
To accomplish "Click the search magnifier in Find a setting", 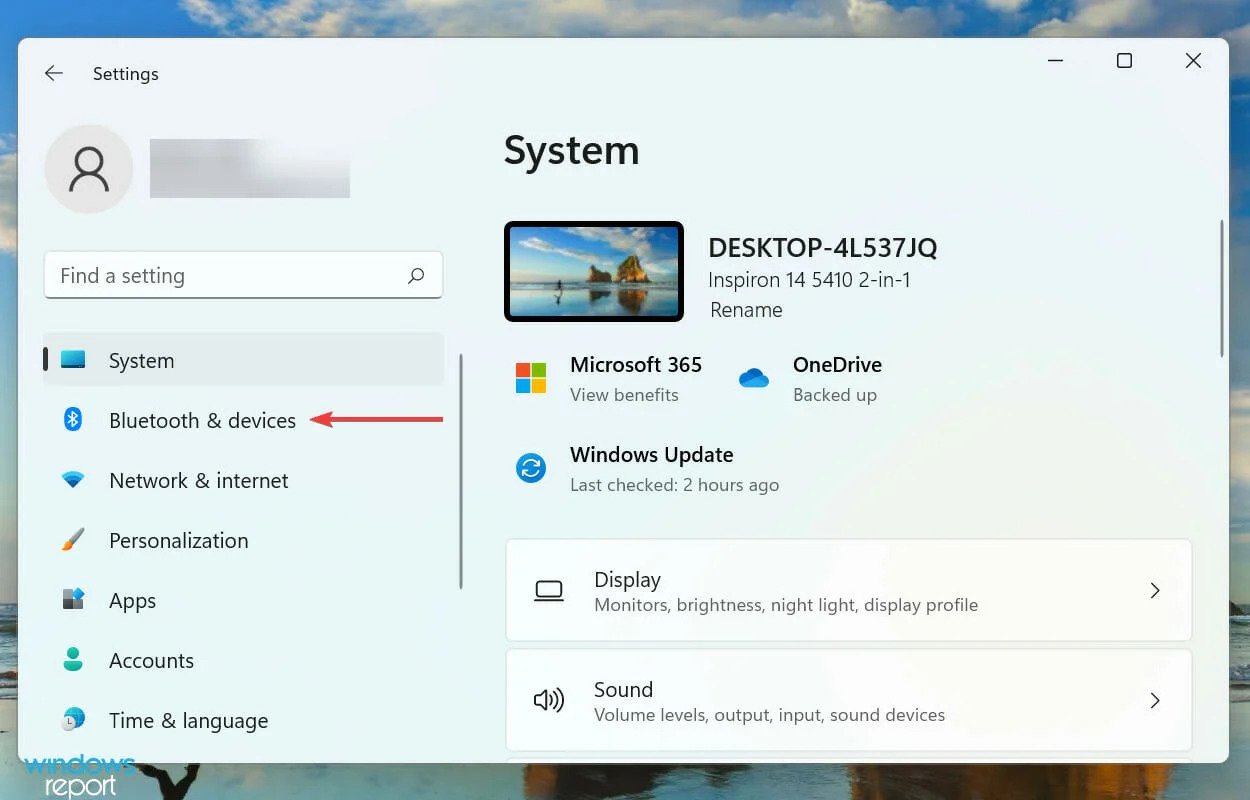I will 416,276.
